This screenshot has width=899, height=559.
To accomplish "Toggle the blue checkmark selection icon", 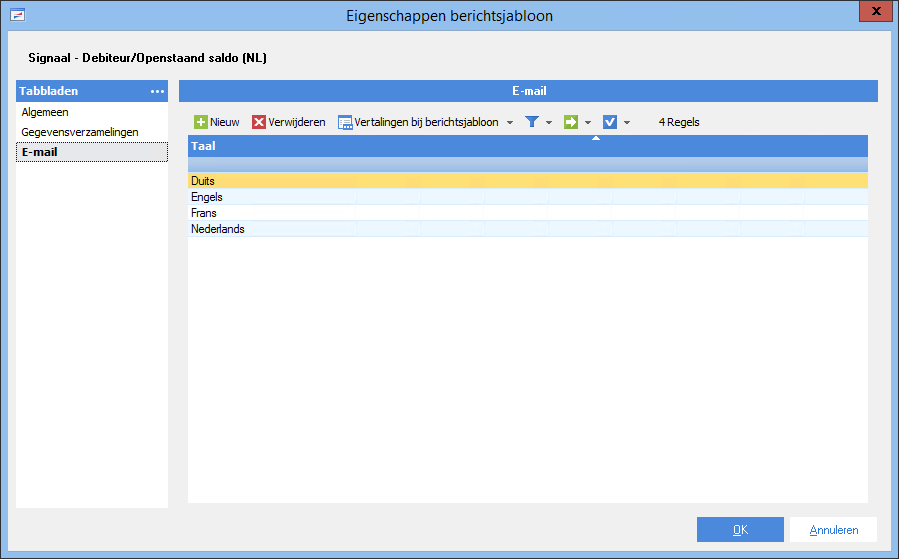I will point(609,122).
